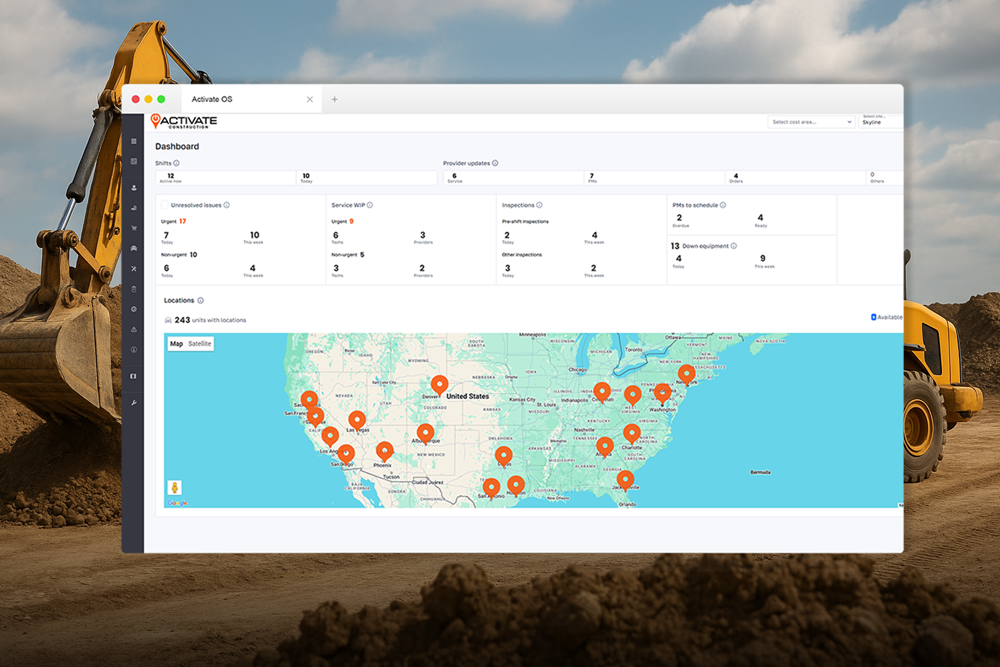Select the Washington map pin
The width and height of the screenshot is (1000, 667).
click(663, 393)
